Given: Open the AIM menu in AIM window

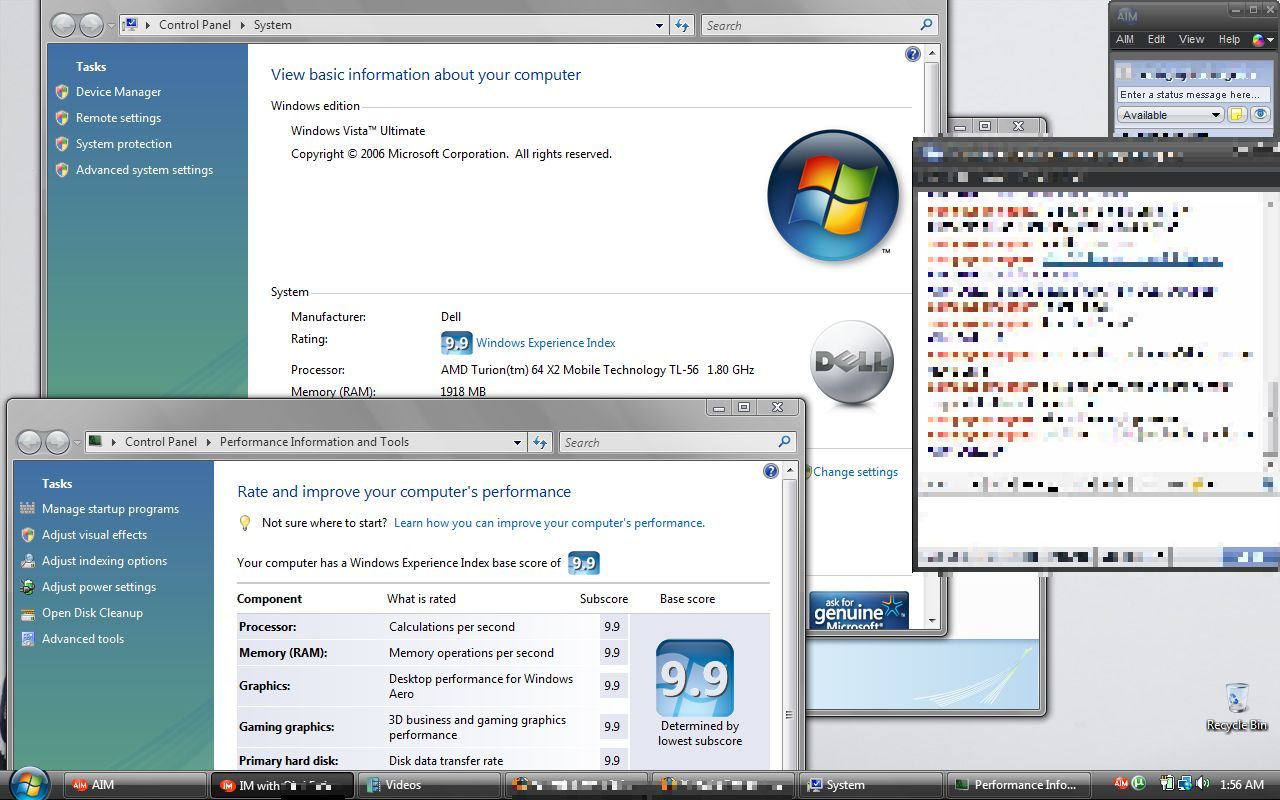Looking at the screenshot, I should tap(1125, 40).
